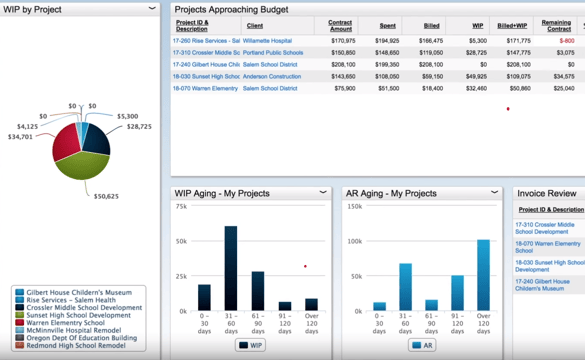Sort by Client column header

255,26
